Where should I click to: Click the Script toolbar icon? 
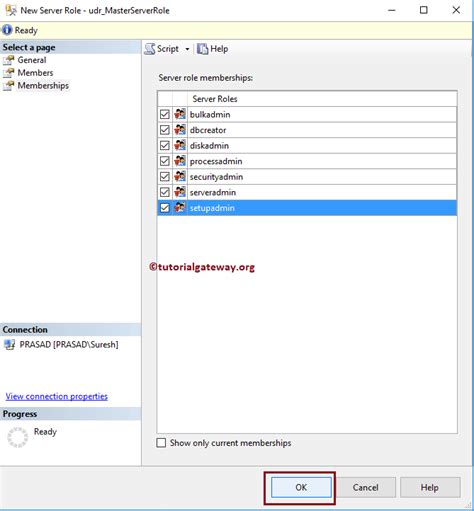[150, 49]
